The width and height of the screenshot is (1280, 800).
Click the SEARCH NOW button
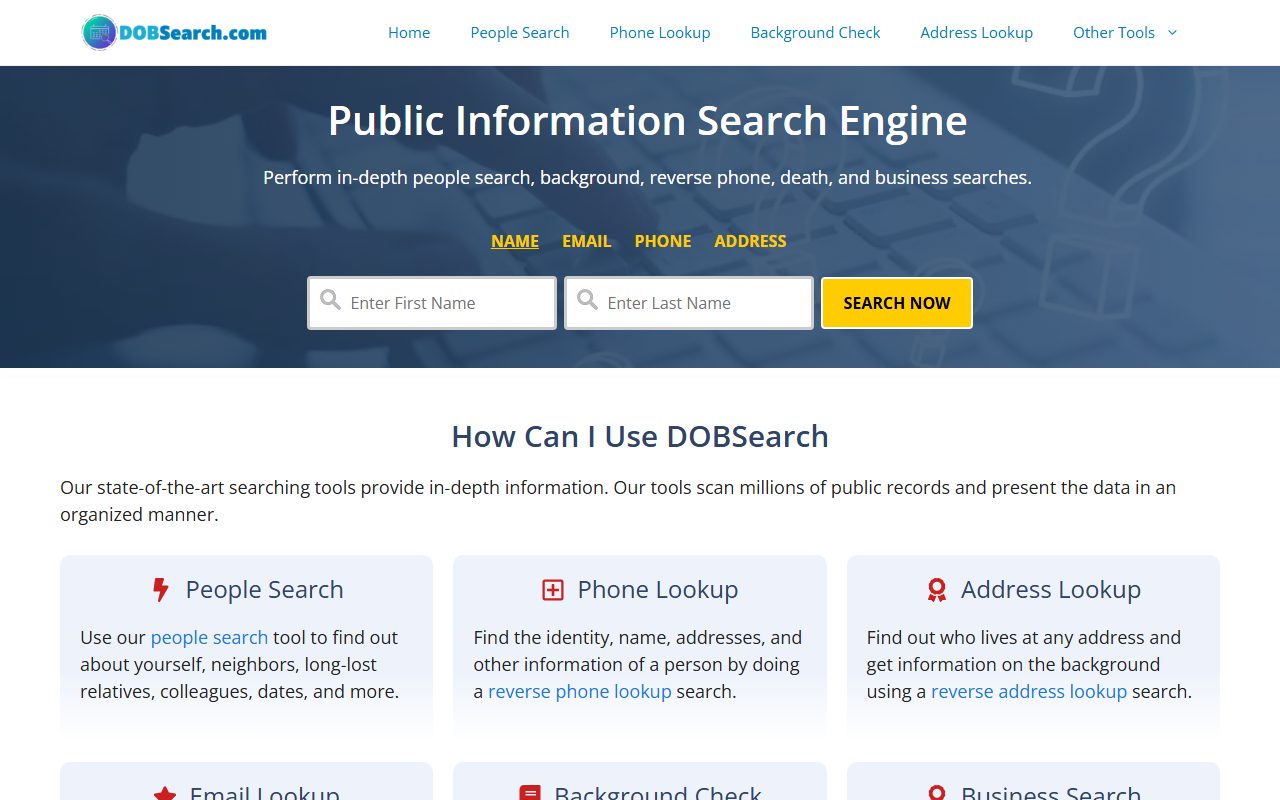(x=897, y=303)
